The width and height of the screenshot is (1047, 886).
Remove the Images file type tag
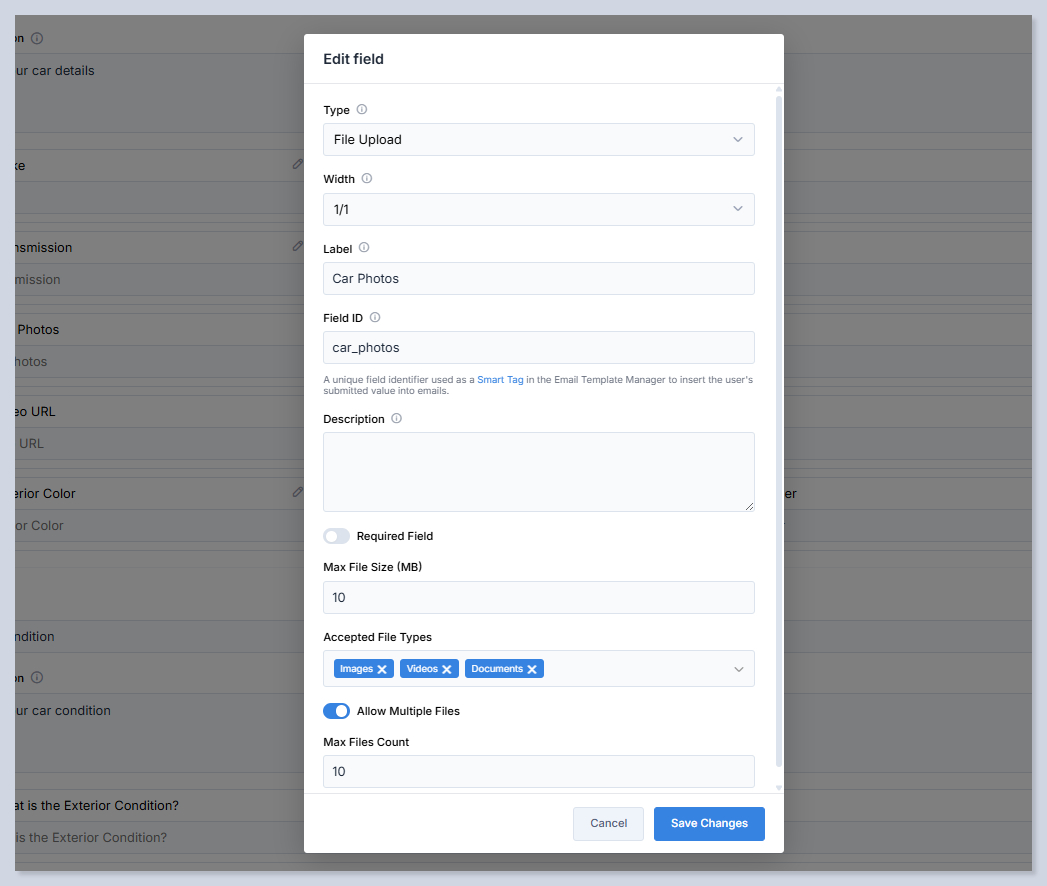point(382,670)
